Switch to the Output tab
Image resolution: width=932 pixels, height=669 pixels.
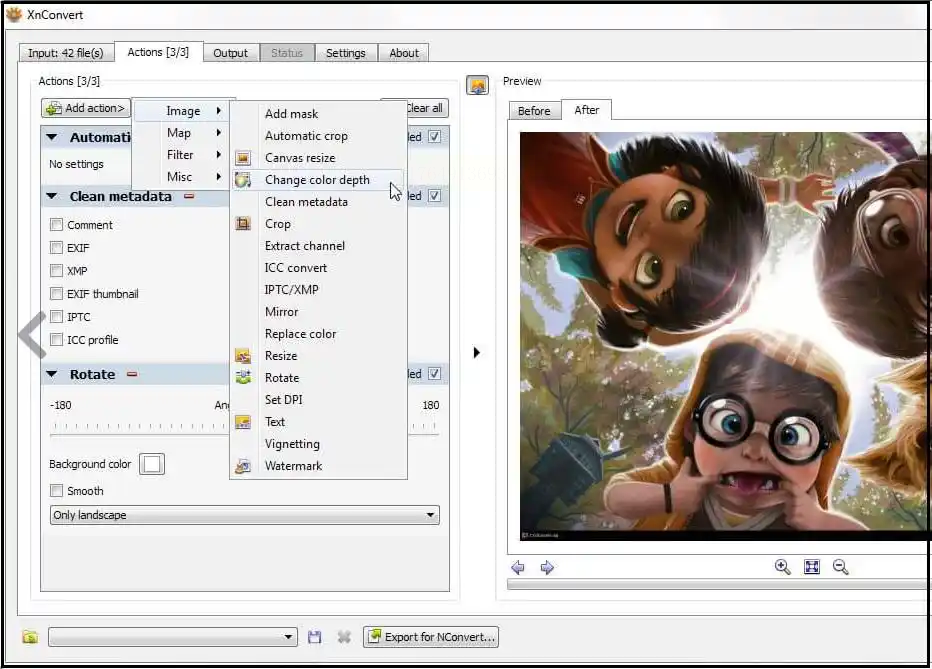click(x=230, y=53)
